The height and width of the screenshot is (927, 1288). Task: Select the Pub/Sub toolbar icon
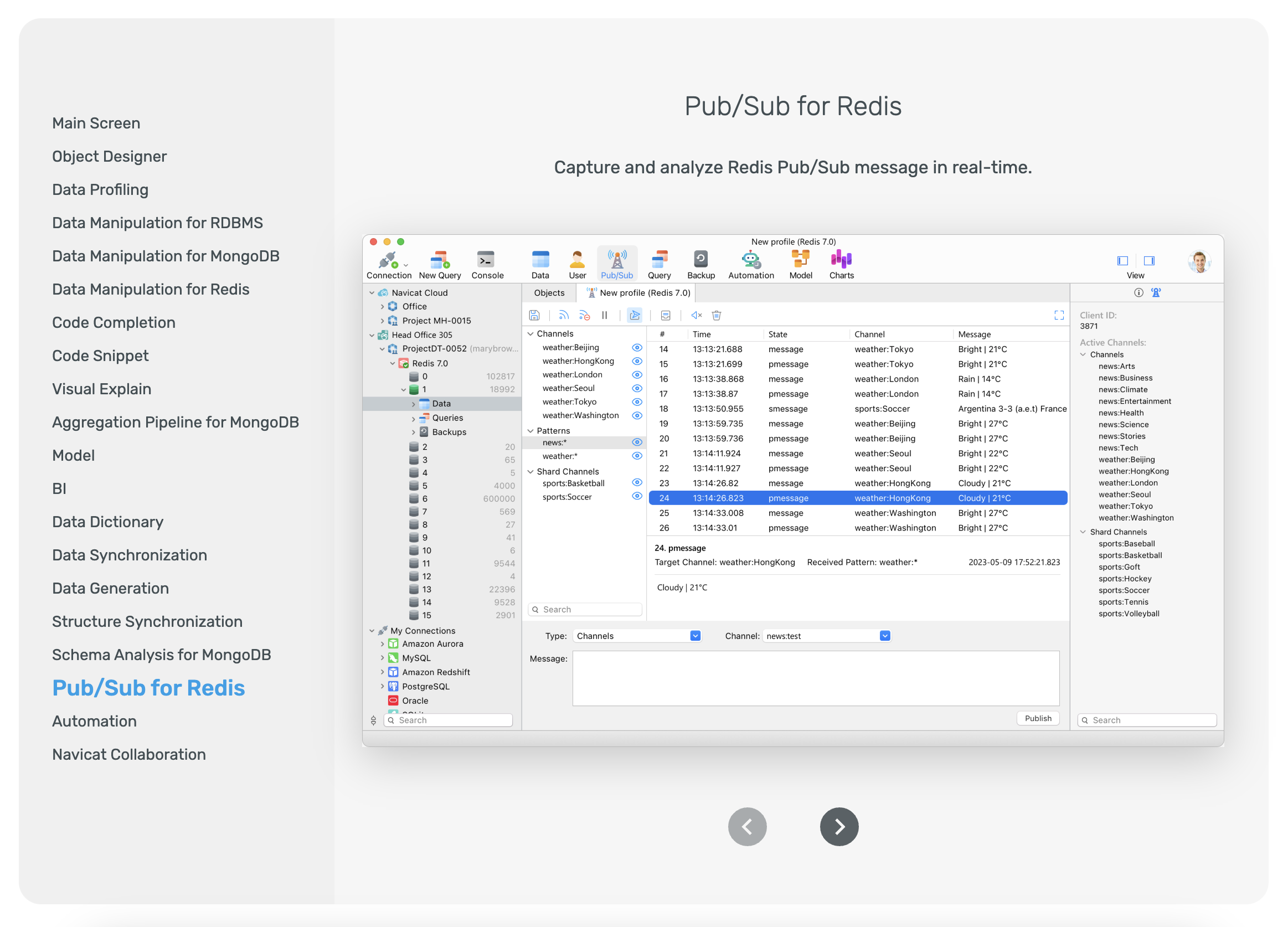pyautogui.click(x=617, y=265)
